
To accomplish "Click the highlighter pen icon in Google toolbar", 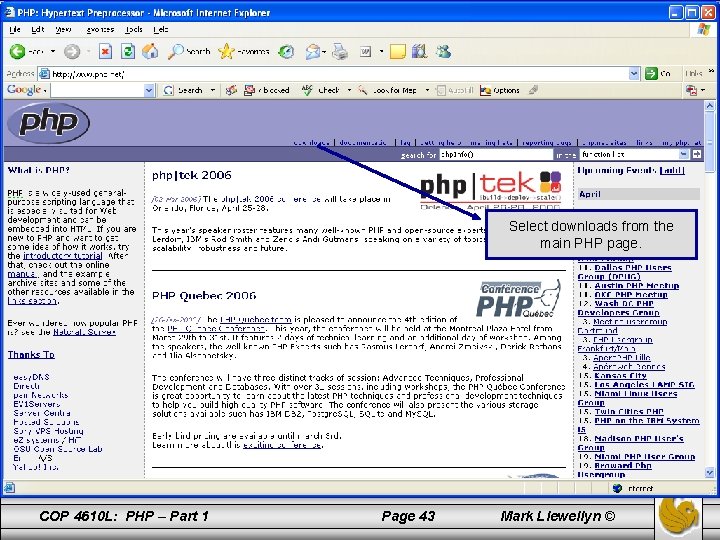I will pos(533,90).
